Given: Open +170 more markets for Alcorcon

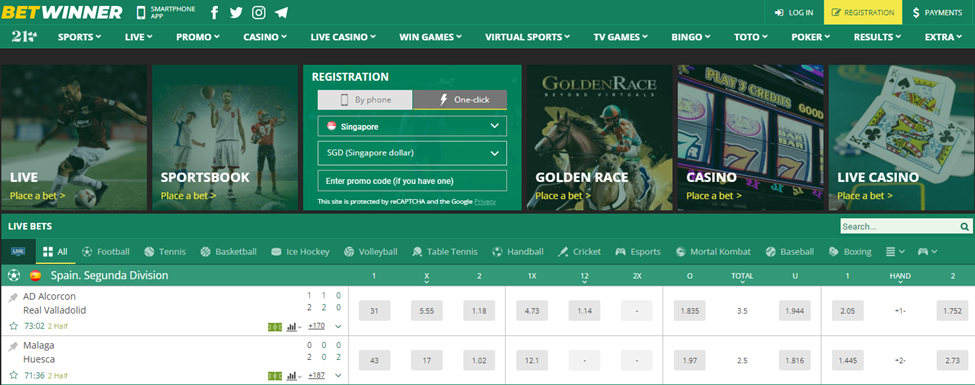Looking at the screenshot, I should 317,326.
